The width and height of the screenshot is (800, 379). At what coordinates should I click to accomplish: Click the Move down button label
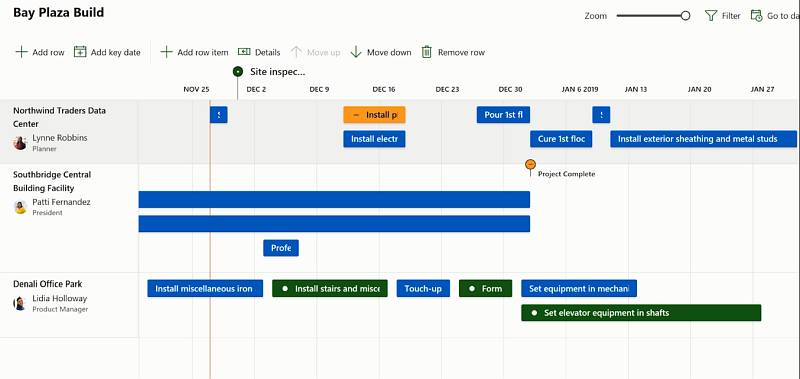coord(389,52)
